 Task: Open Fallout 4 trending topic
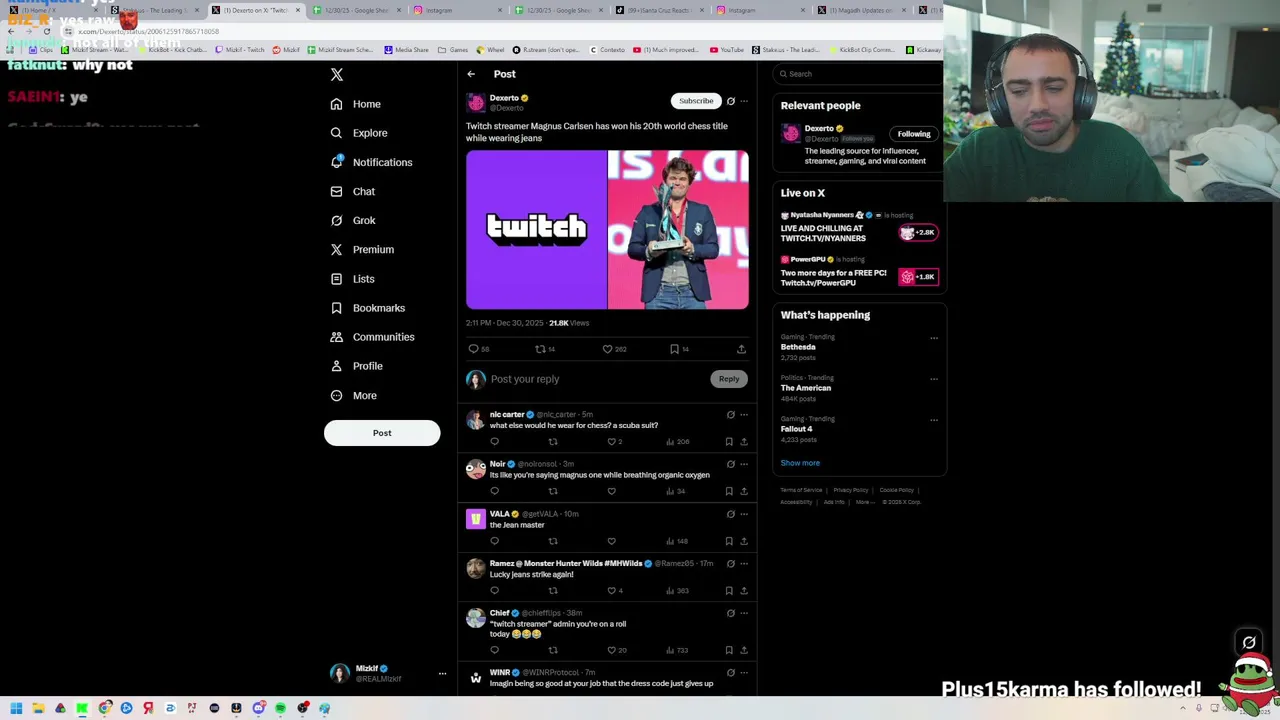(860, 429)
